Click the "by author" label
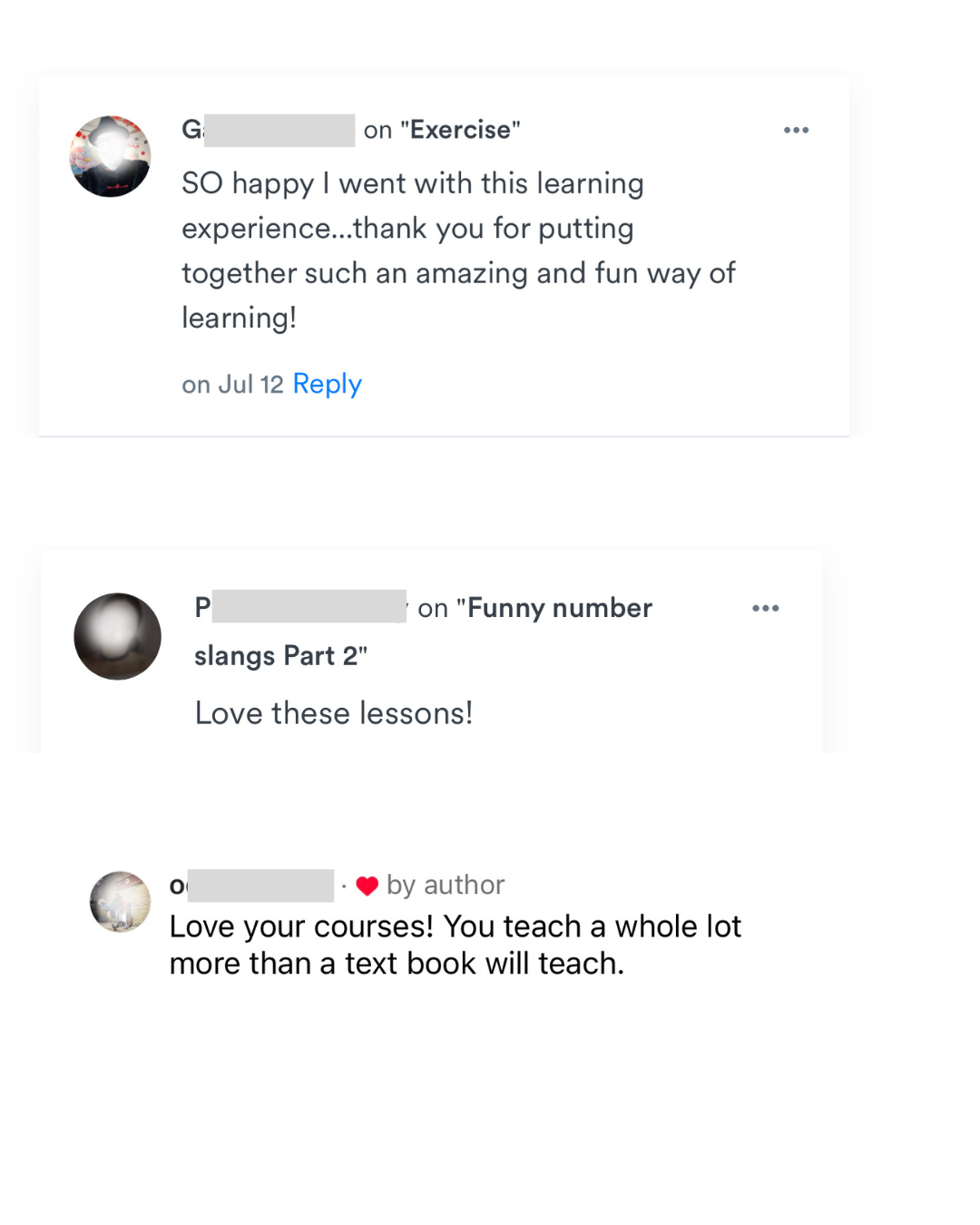This screenshot has width=980, height=1225. (x=445, y=885)
